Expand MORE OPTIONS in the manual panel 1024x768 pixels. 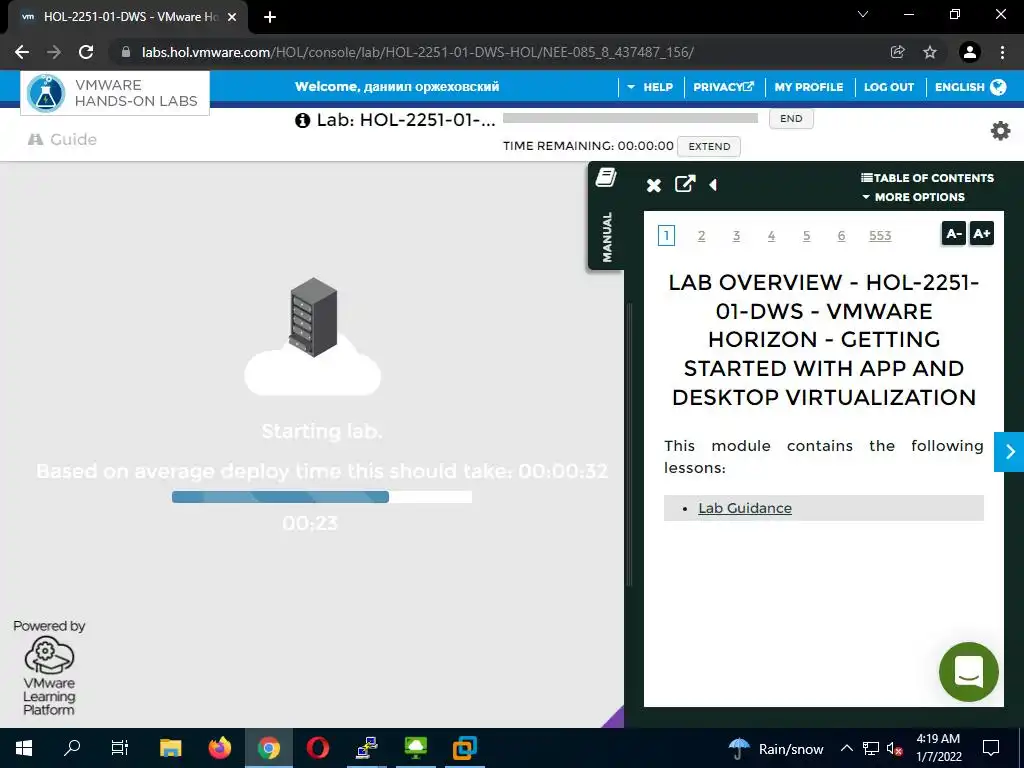tap(913, 197)
